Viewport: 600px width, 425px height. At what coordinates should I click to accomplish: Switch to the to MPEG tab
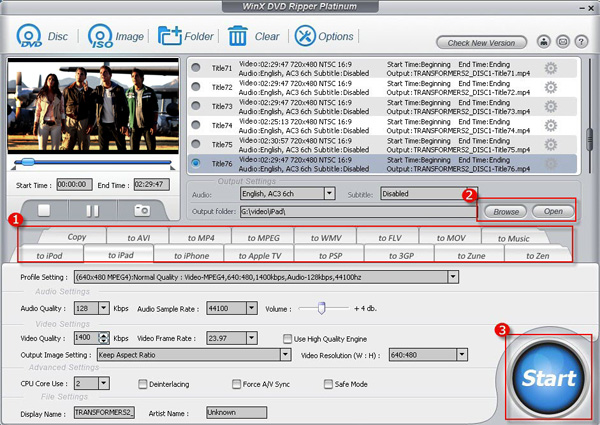pos(263,238)
